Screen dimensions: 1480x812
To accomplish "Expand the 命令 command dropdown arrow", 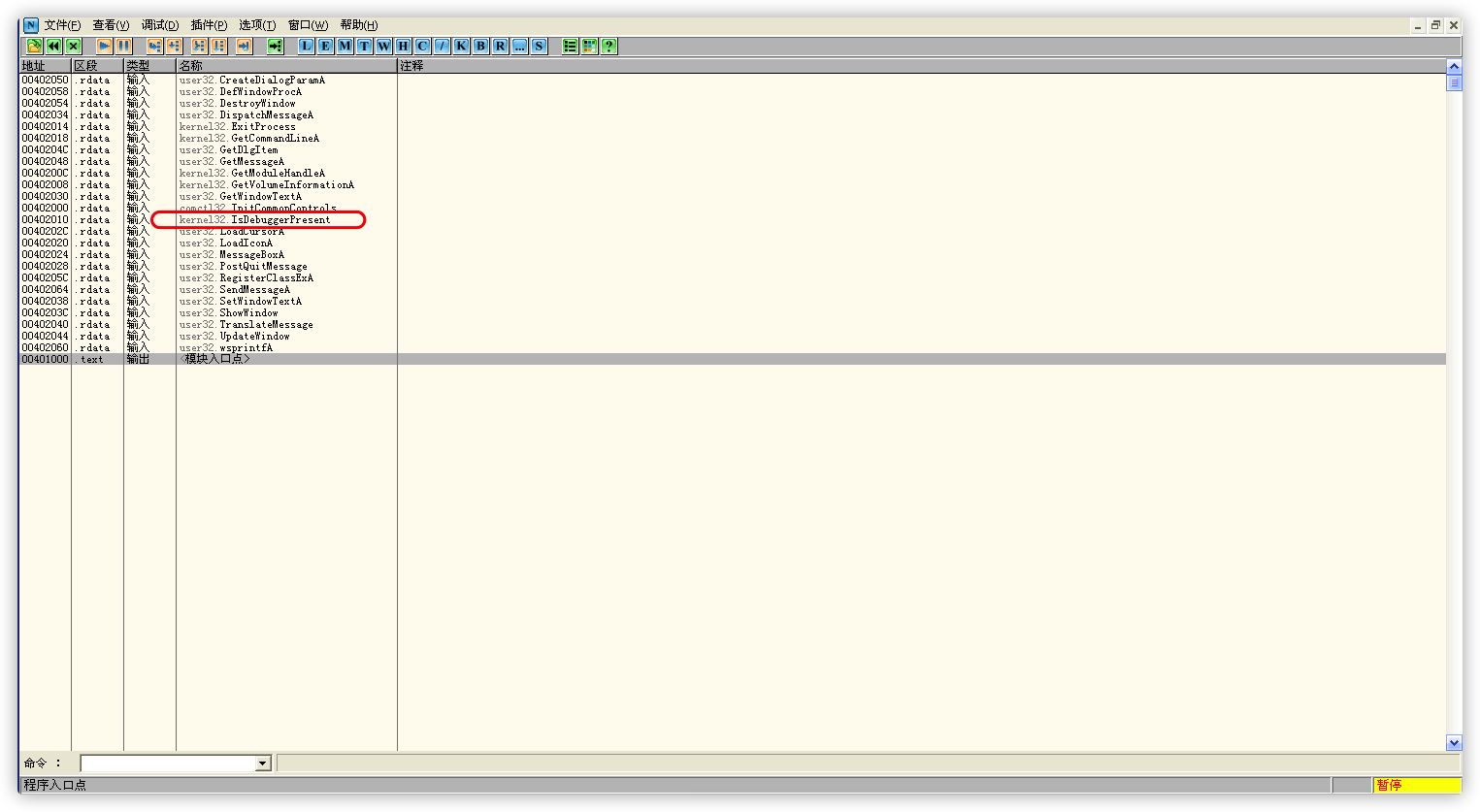I will tap(262, 763).
